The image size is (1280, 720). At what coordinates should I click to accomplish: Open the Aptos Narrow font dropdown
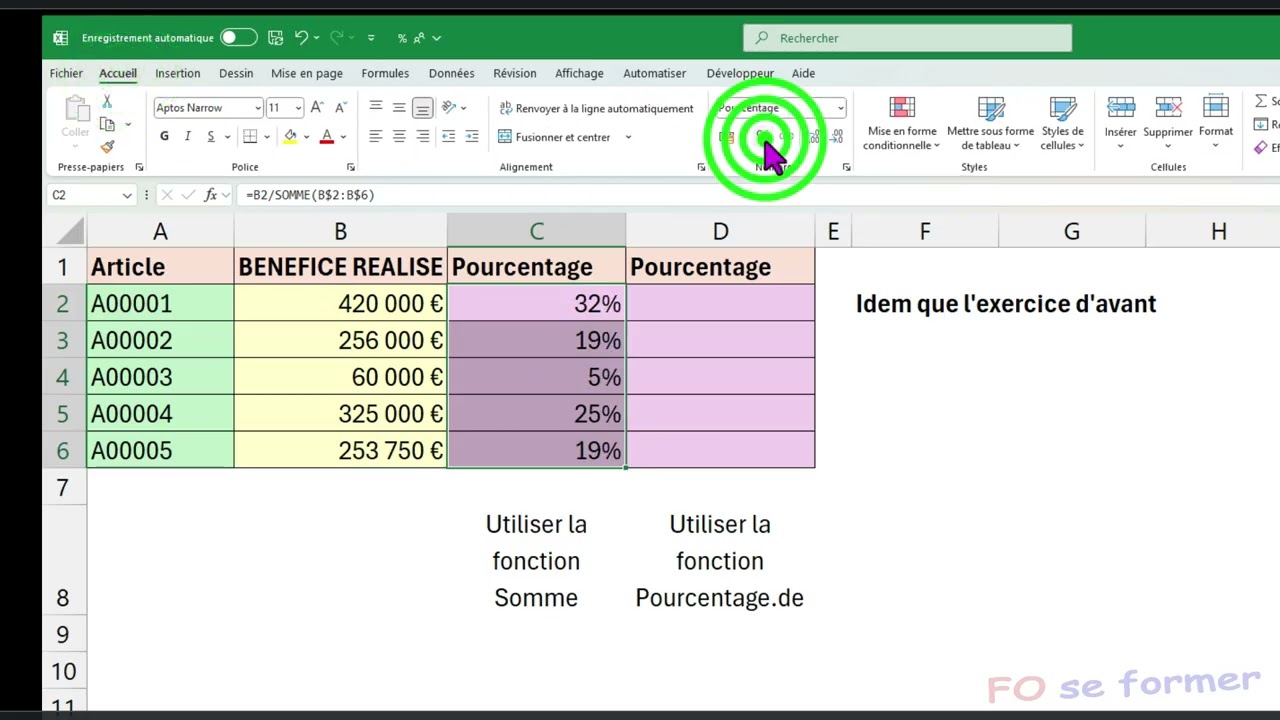coord(257,108)
